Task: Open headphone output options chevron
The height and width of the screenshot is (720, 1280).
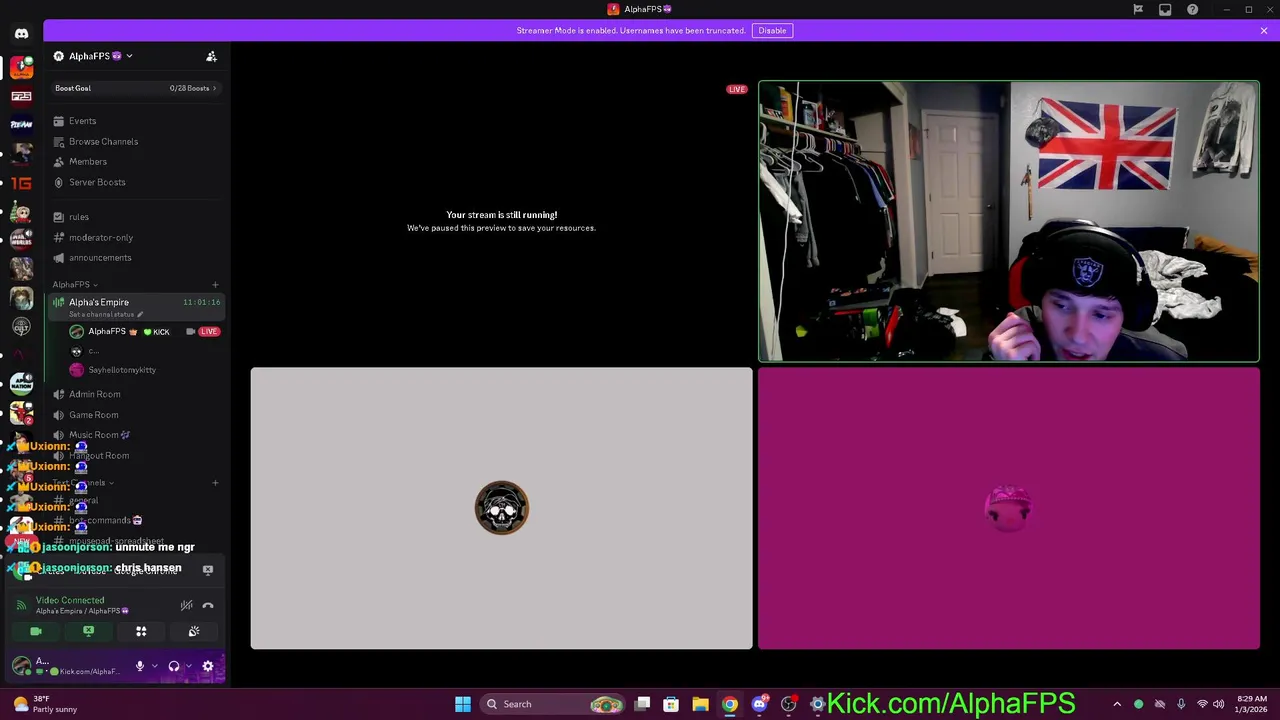Action: click(188, 666)
